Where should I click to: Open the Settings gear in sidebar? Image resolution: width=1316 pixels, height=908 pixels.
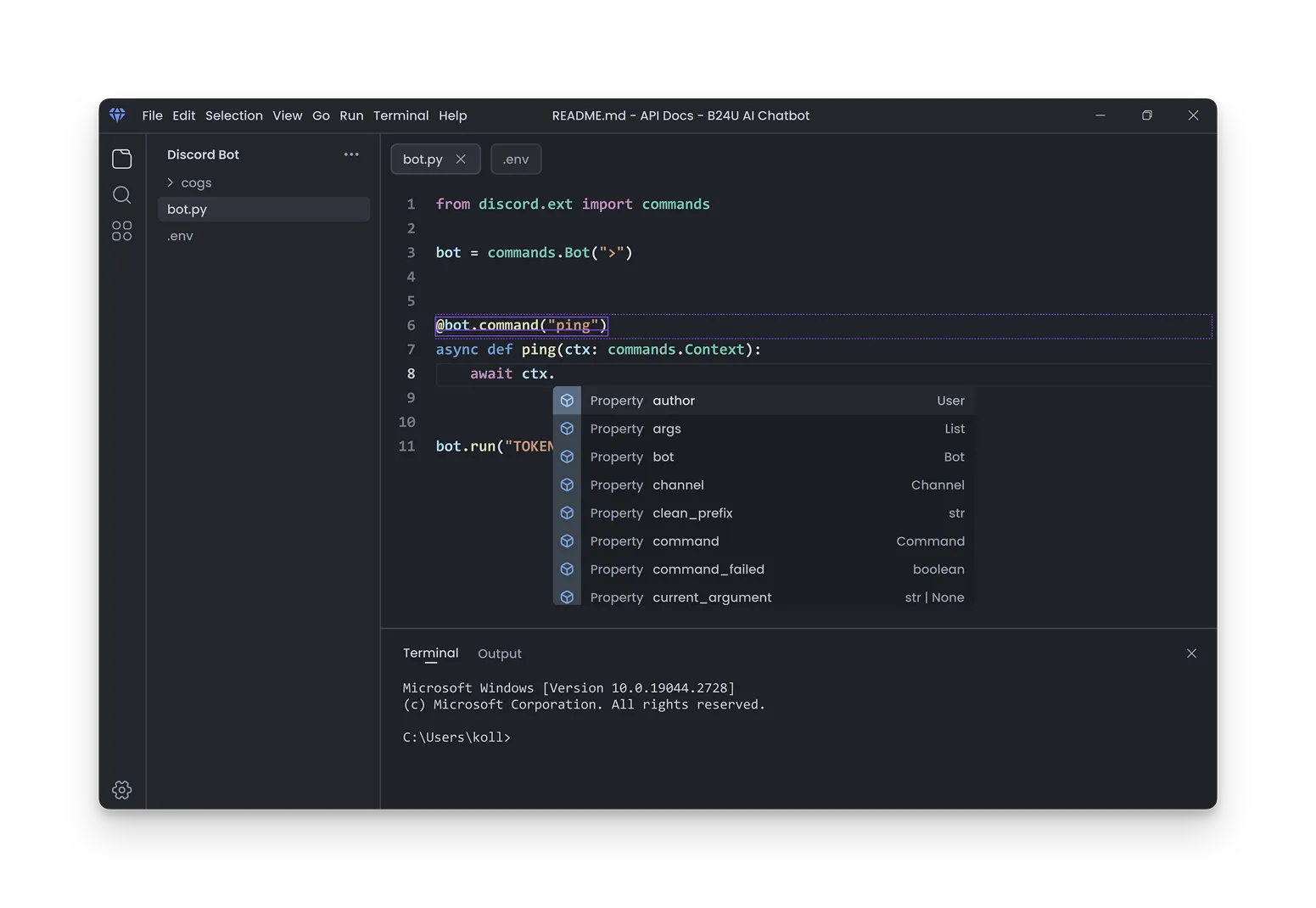pyautogui.click(x=122, y=790)
